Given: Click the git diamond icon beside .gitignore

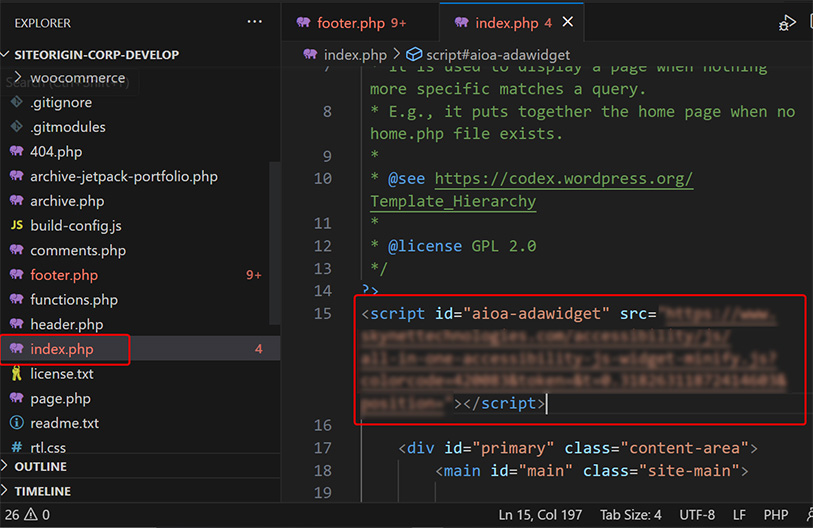Looking at the screenshot, I should 17,102.
